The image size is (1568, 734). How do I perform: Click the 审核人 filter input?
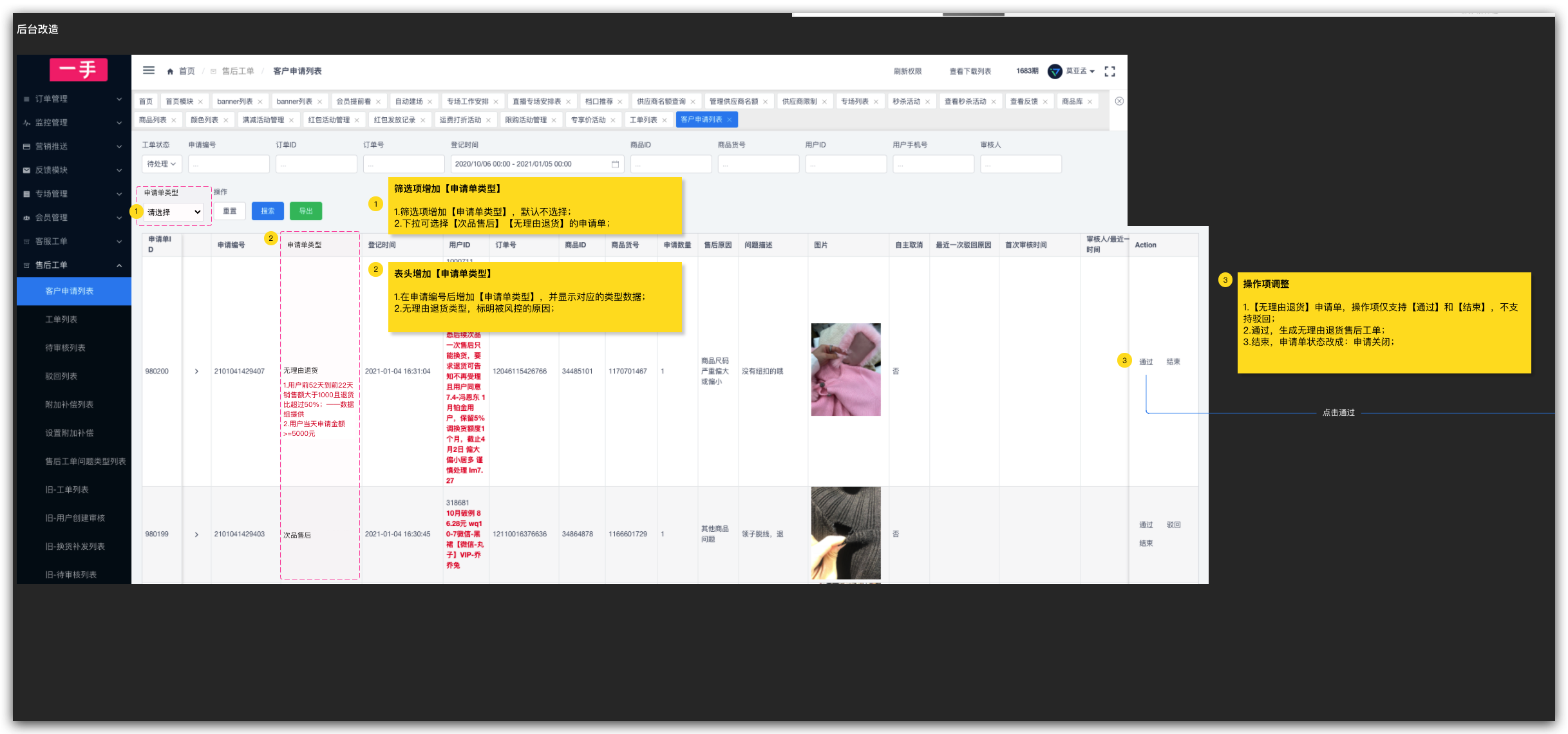1021,164
